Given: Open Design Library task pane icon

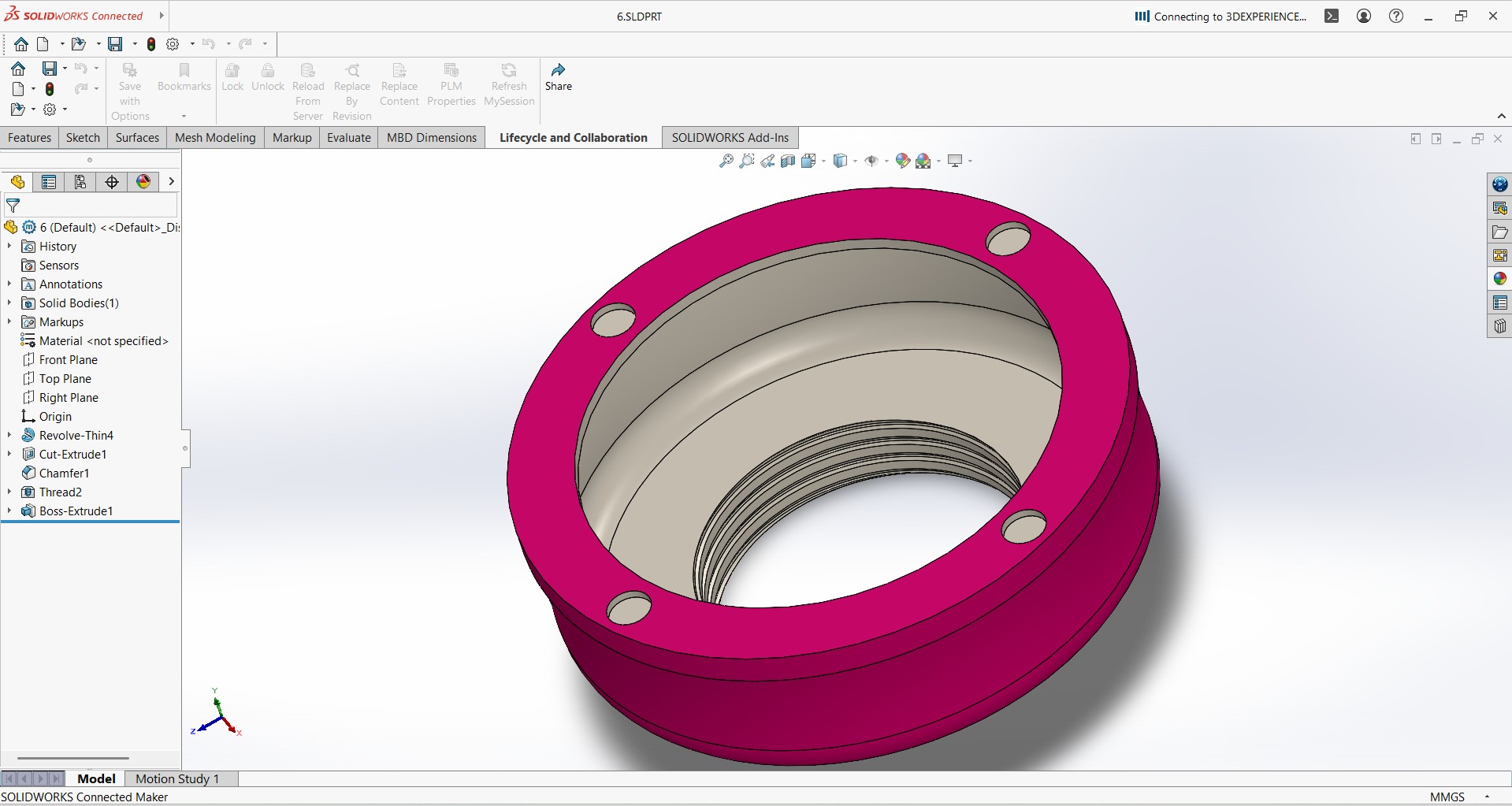Looking at the screenshot, I should point(1499,208).
